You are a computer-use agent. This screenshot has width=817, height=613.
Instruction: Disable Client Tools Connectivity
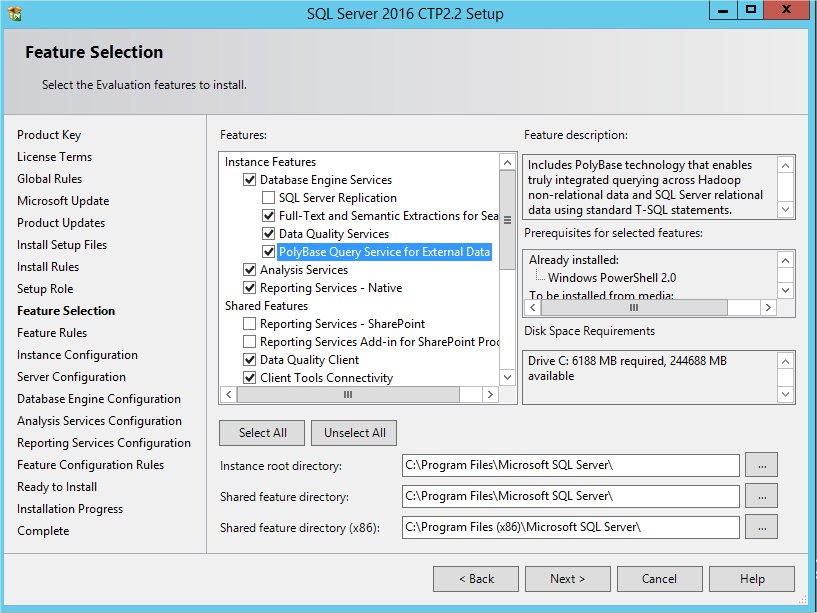[250, 377]
